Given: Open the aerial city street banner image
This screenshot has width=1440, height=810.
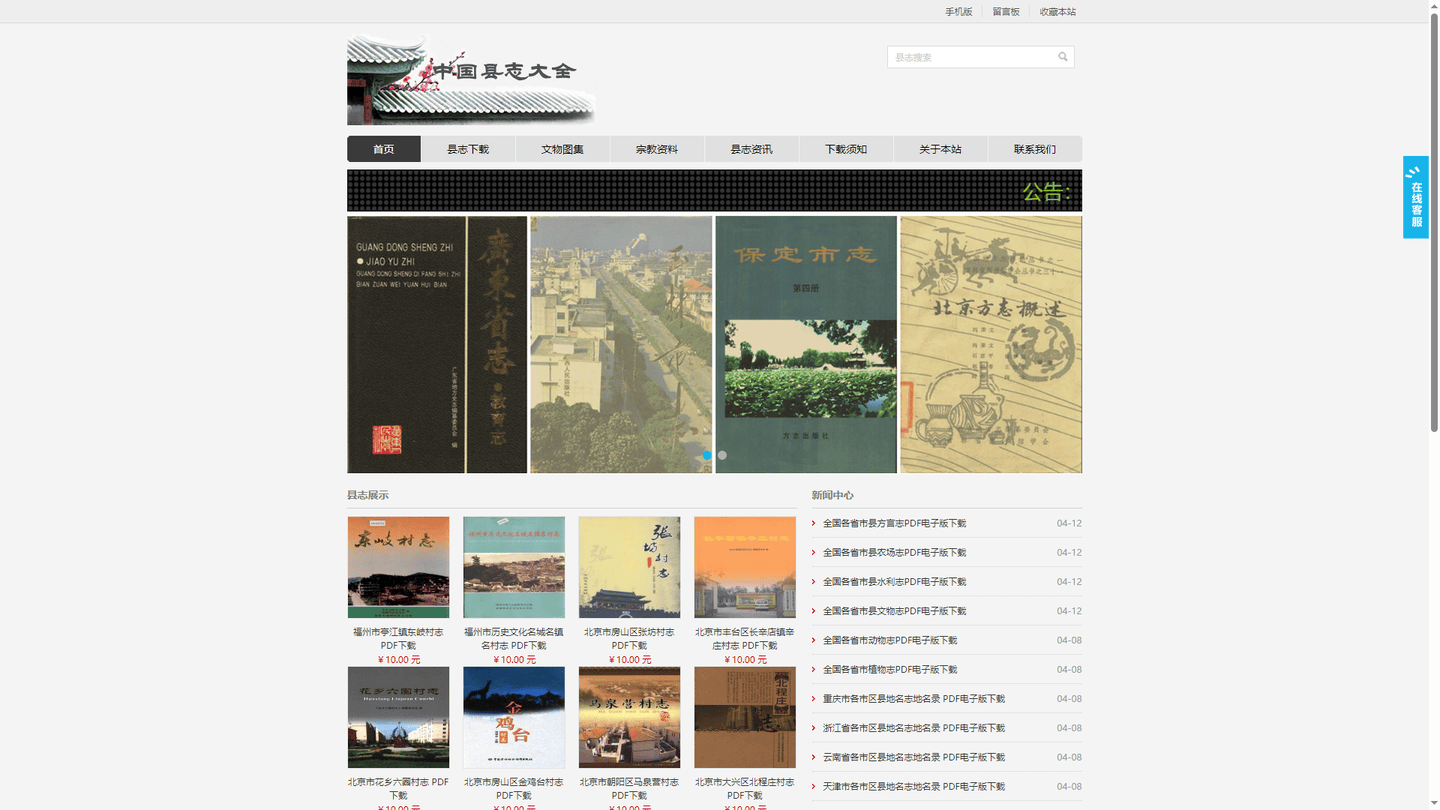Looking at the screenshot, I should (621, 344).
